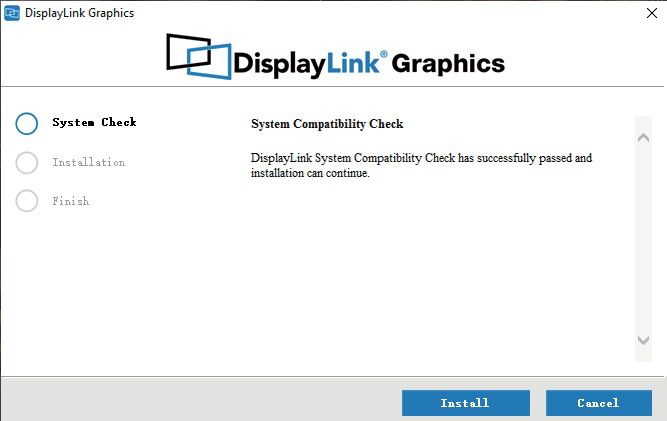Image resolution: width=667 pixels, height=421 pixels.
Task: Click the DisplayLink title bar app icon
Action: coord(12,13)
